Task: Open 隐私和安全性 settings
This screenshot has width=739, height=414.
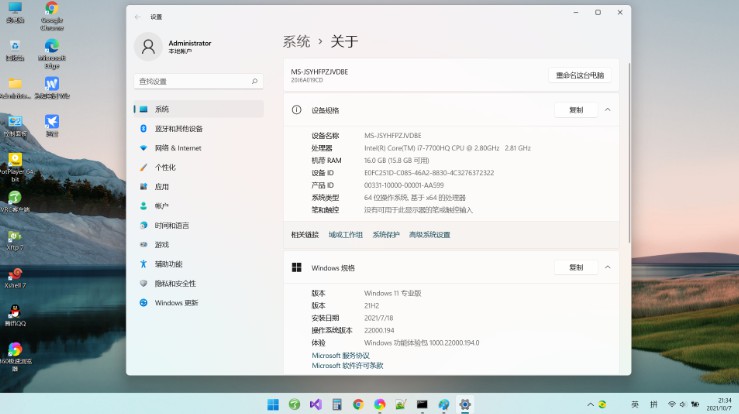Action: (x=198, y=283)
